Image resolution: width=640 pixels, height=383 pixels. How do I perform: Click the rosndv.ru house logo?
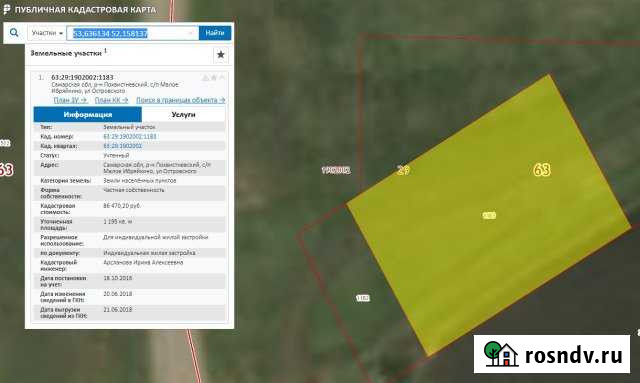pyautogui.click(x=500, y=354)
